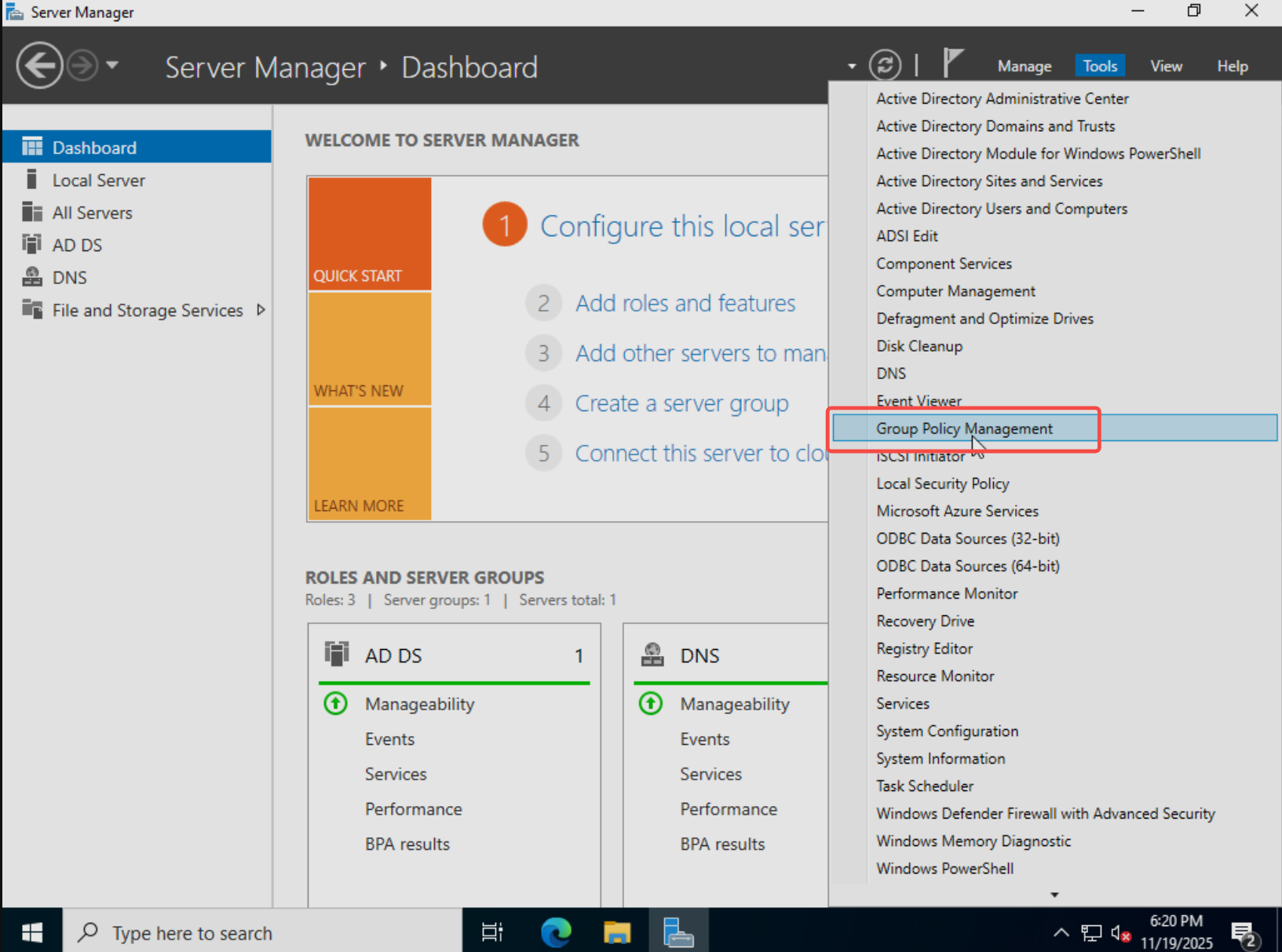Click Connect this server to cloud link

(x=701, y=454)
